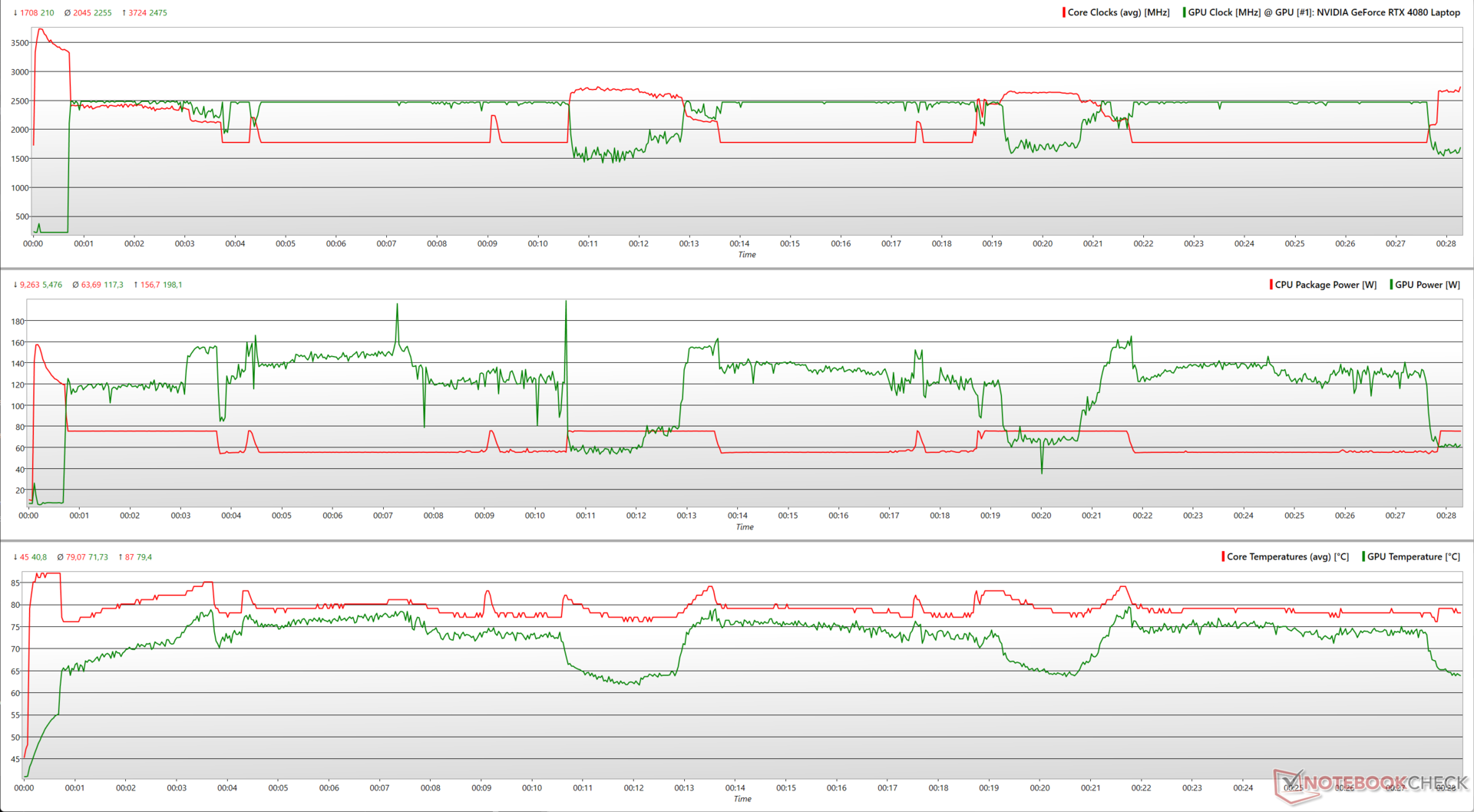1474x812 pixels.
Task: Click the Time axis title under temperature chart
Action: [742, 799]
